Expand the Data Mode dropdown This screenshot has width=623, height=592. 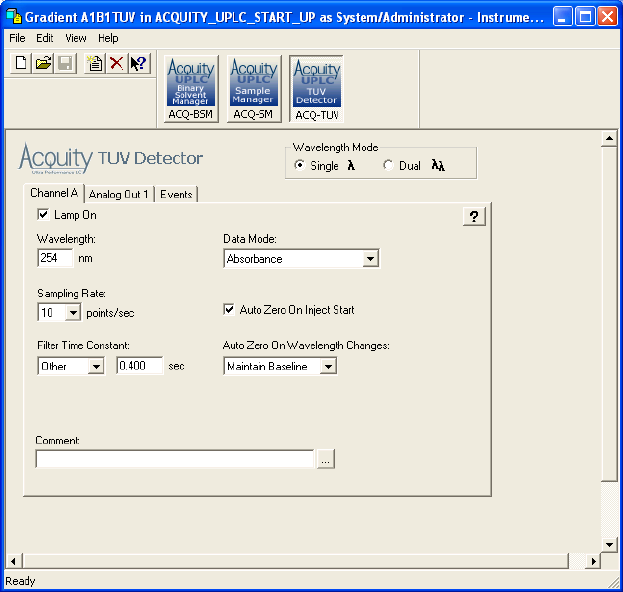tap(370, 259)
